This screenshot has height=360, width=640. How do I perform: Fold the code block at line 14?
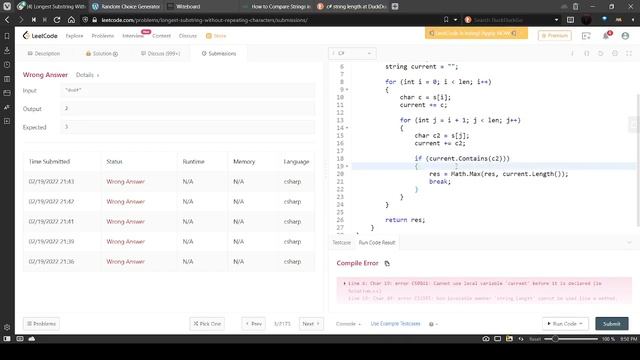(x=347, y=128)
